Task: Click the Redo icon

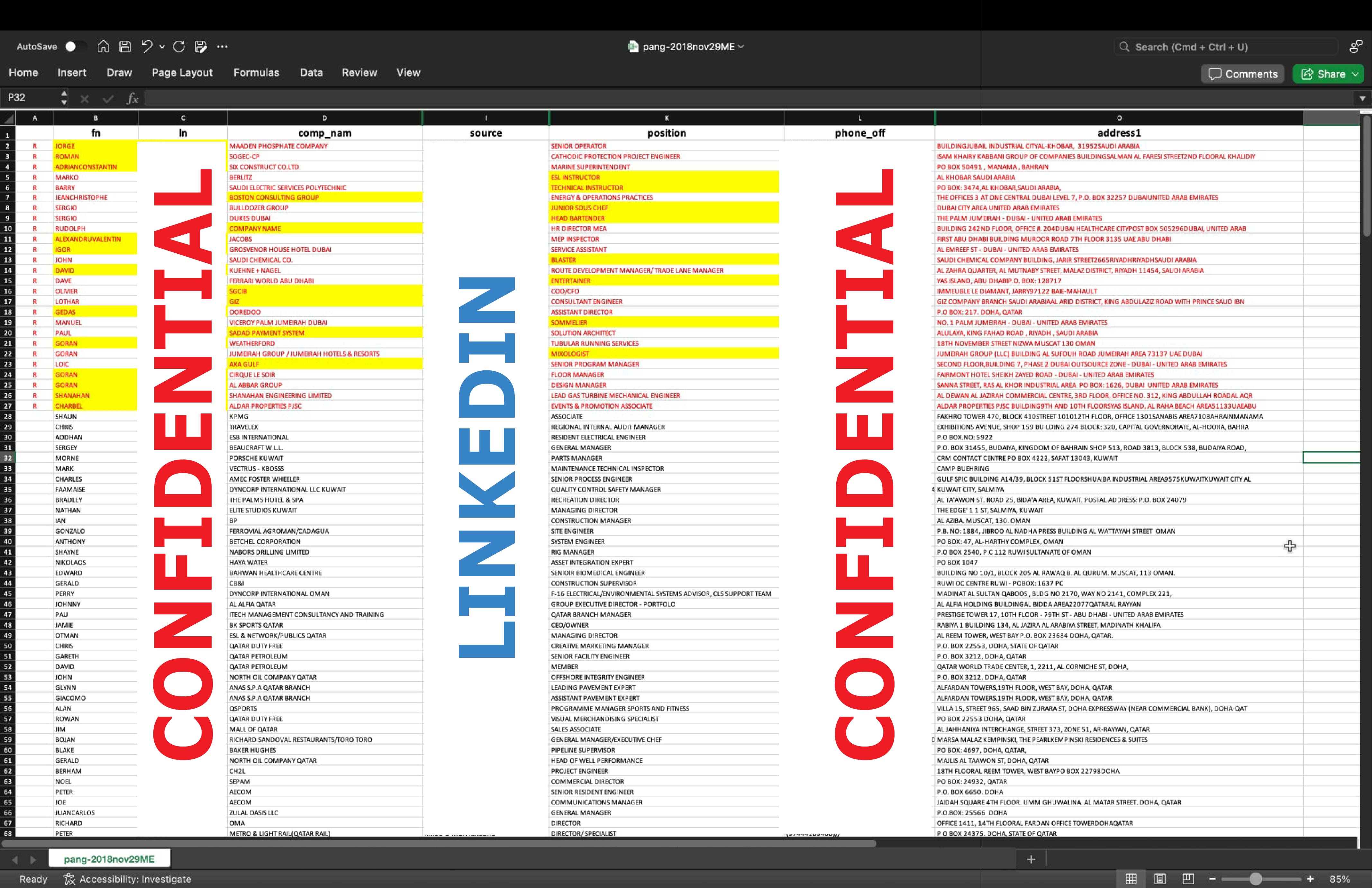Action: (179, 47)
